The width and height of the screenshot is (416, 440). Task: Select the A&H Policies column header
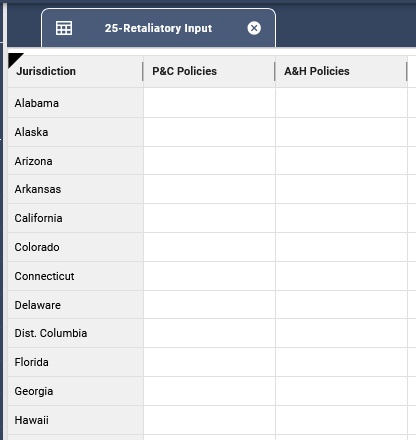(x=341, y=71)
